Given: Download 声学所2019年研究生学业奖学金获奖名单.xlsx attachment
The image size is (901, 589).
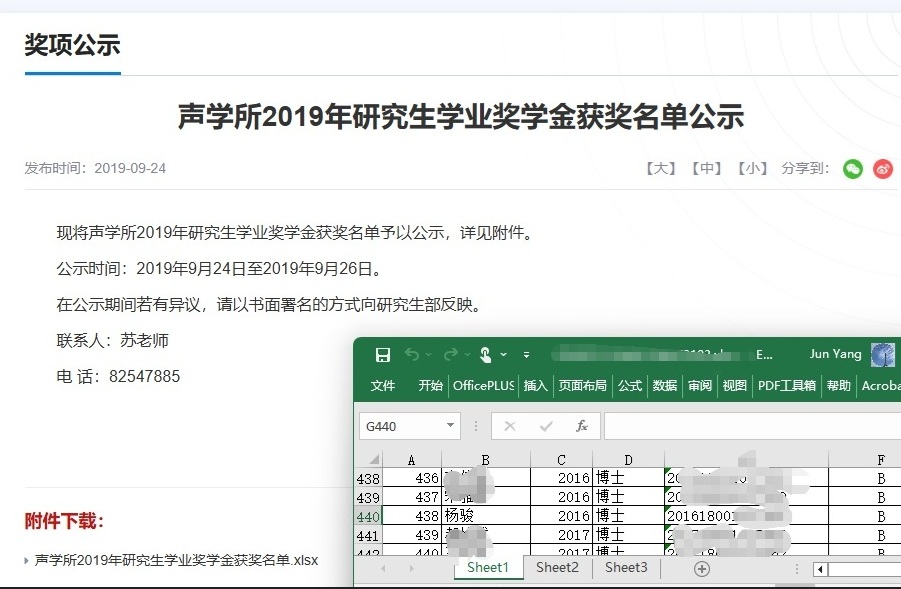Looking at the screenshot, I should click(x=176, y=560).
